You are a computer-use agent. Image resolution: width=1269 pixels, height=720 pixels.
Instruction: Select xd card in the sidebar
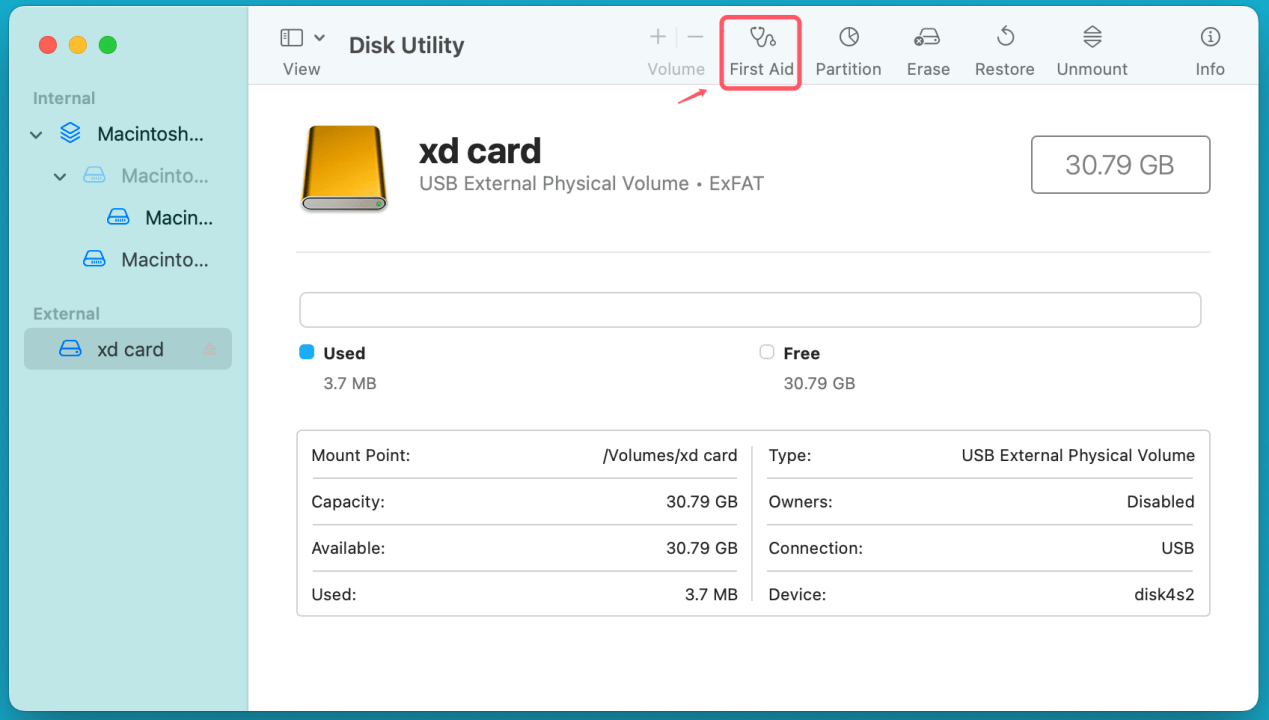(x=129, y=350)
